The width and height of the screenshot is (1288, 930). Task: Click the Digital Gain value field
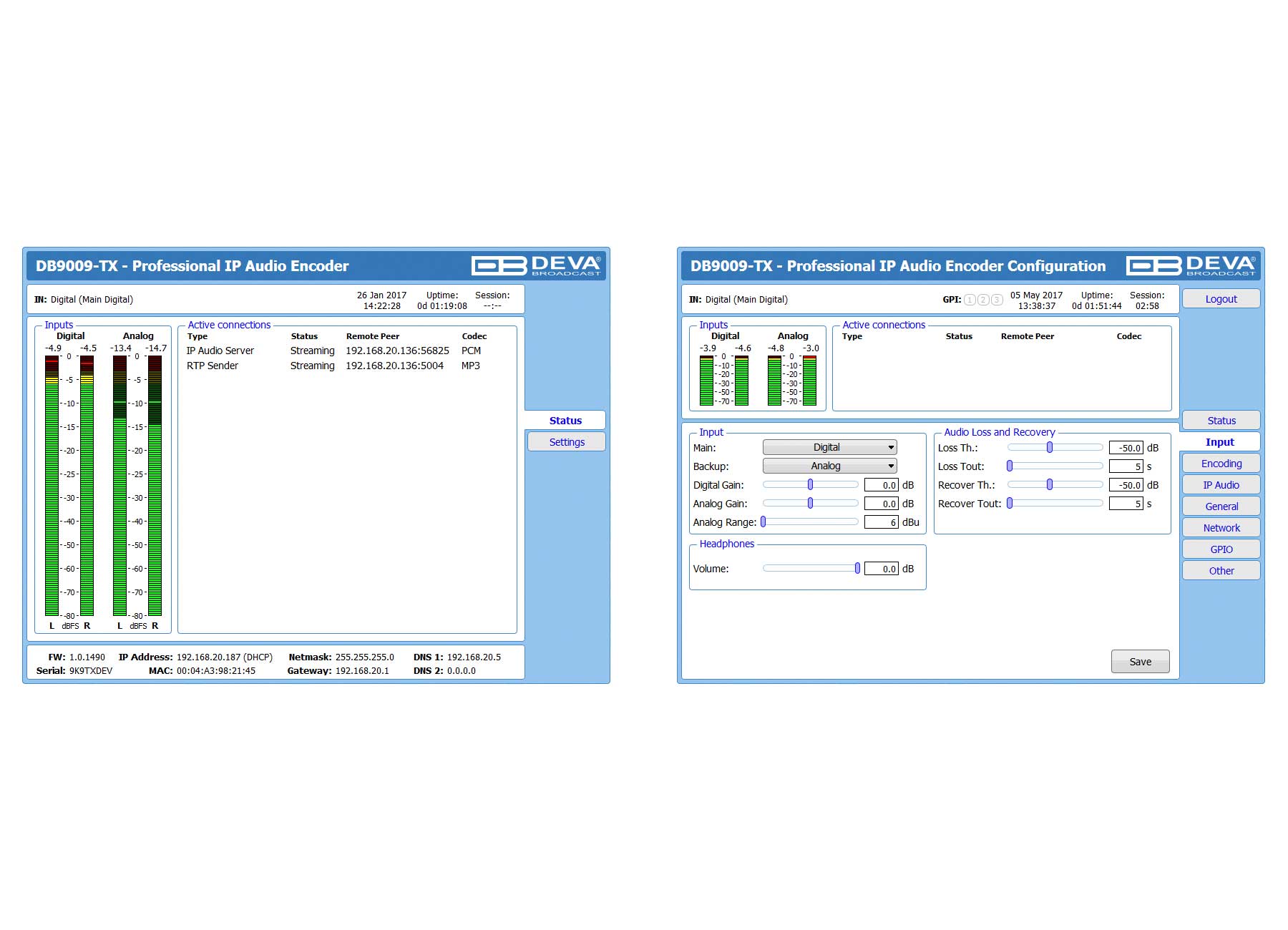[x=882, y=485]
